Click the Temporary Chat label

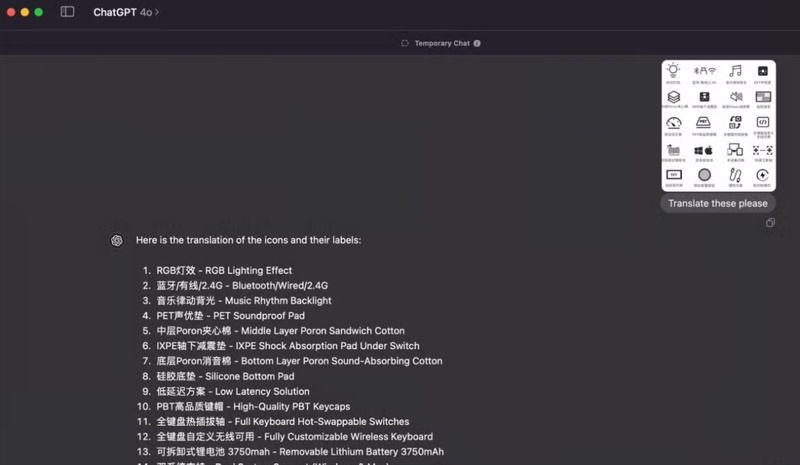[442, 43]
